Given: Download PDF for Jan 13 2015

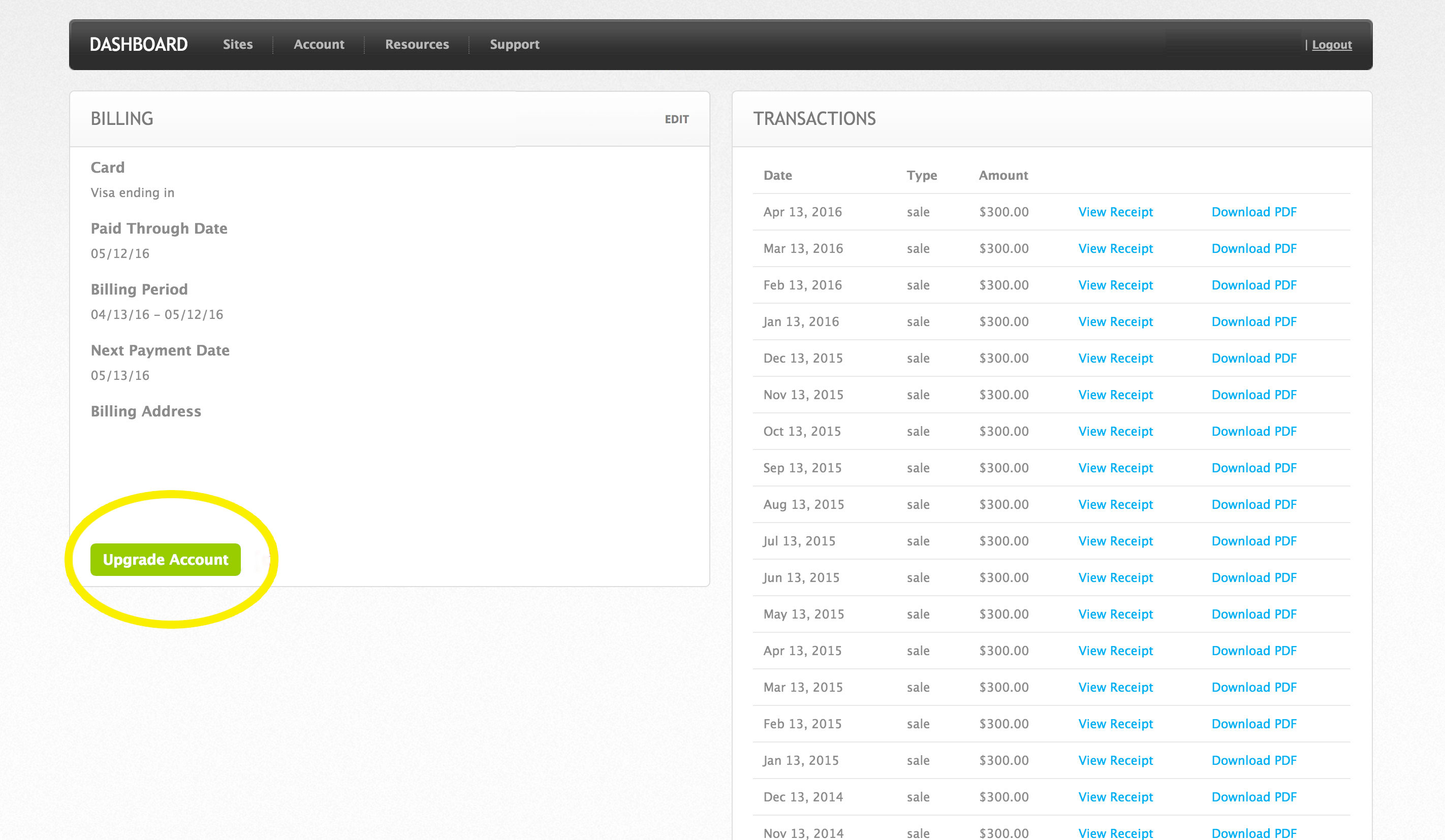Looking at the screenshot, I should coord(1254,760).
